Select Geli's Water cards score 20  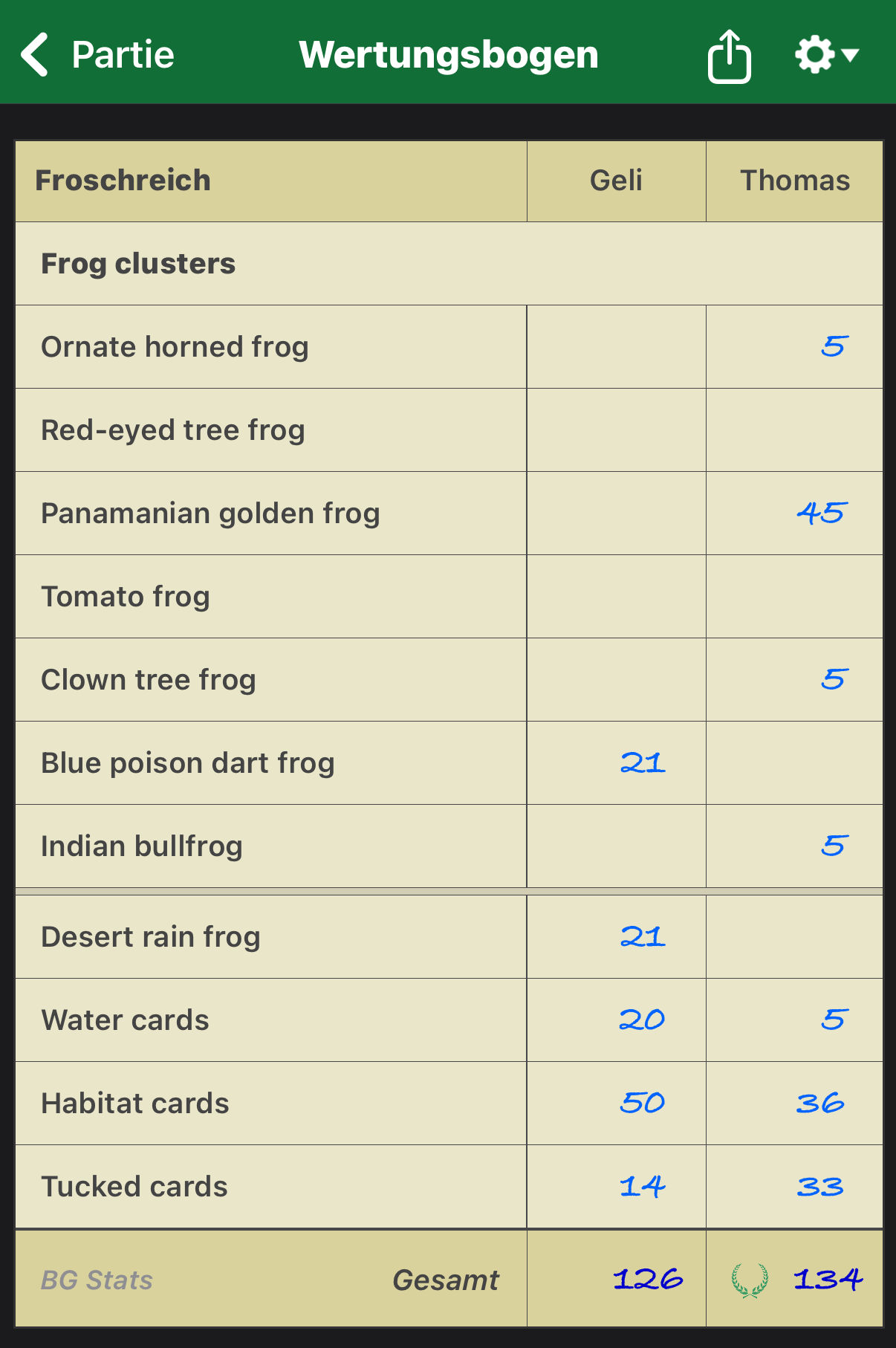pos(643,1020)
